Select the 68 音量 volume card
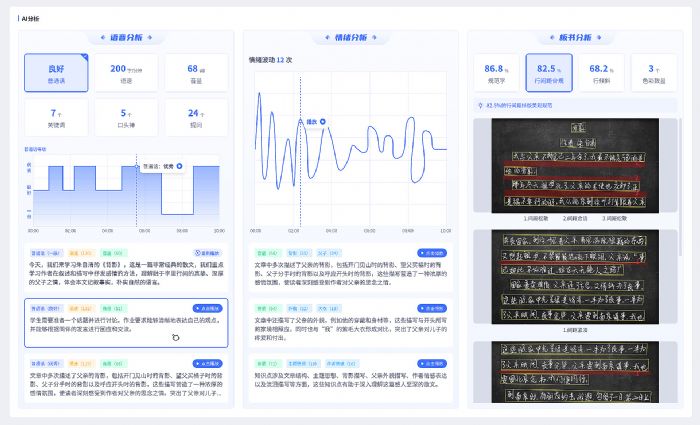This screenshot has width=700, height=425. 196,73
